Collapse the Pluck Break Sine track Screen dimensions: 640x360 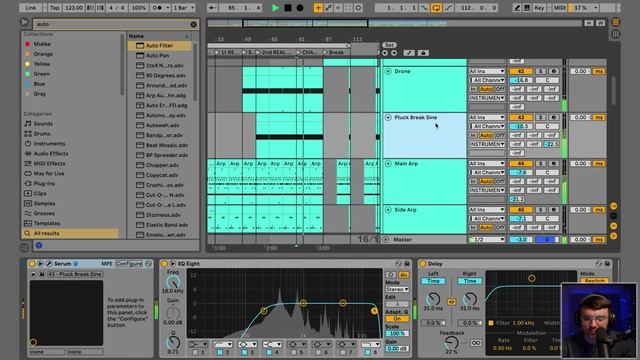point(388,118)
